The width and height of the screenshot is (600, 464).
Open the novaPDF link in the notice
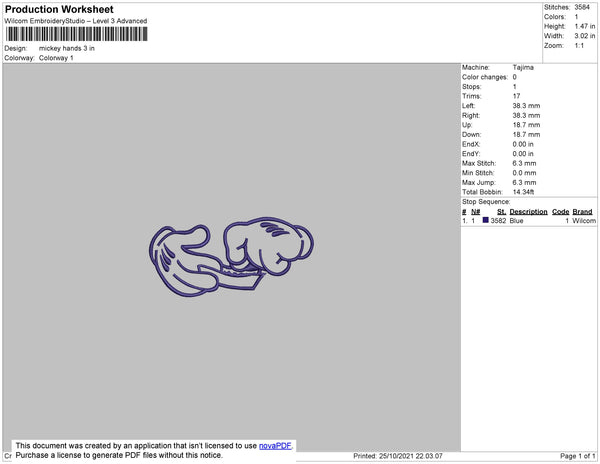(275, 446)
